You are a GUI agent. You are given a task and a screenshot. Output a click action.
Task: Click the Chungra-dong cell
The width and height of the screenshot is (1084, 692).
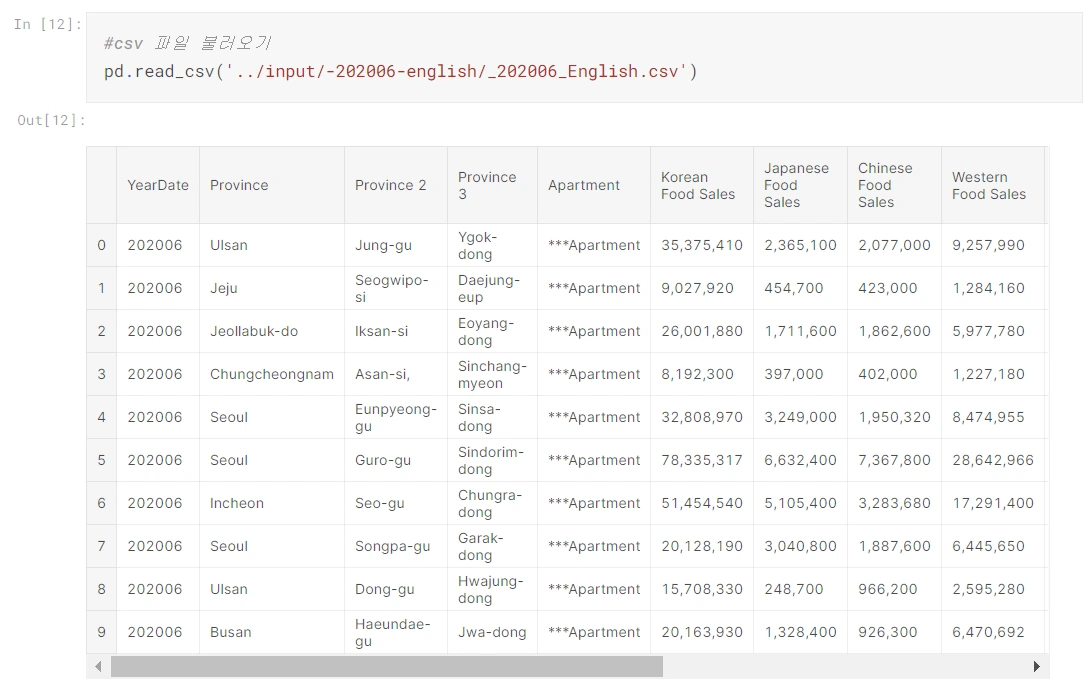point(492,503)
